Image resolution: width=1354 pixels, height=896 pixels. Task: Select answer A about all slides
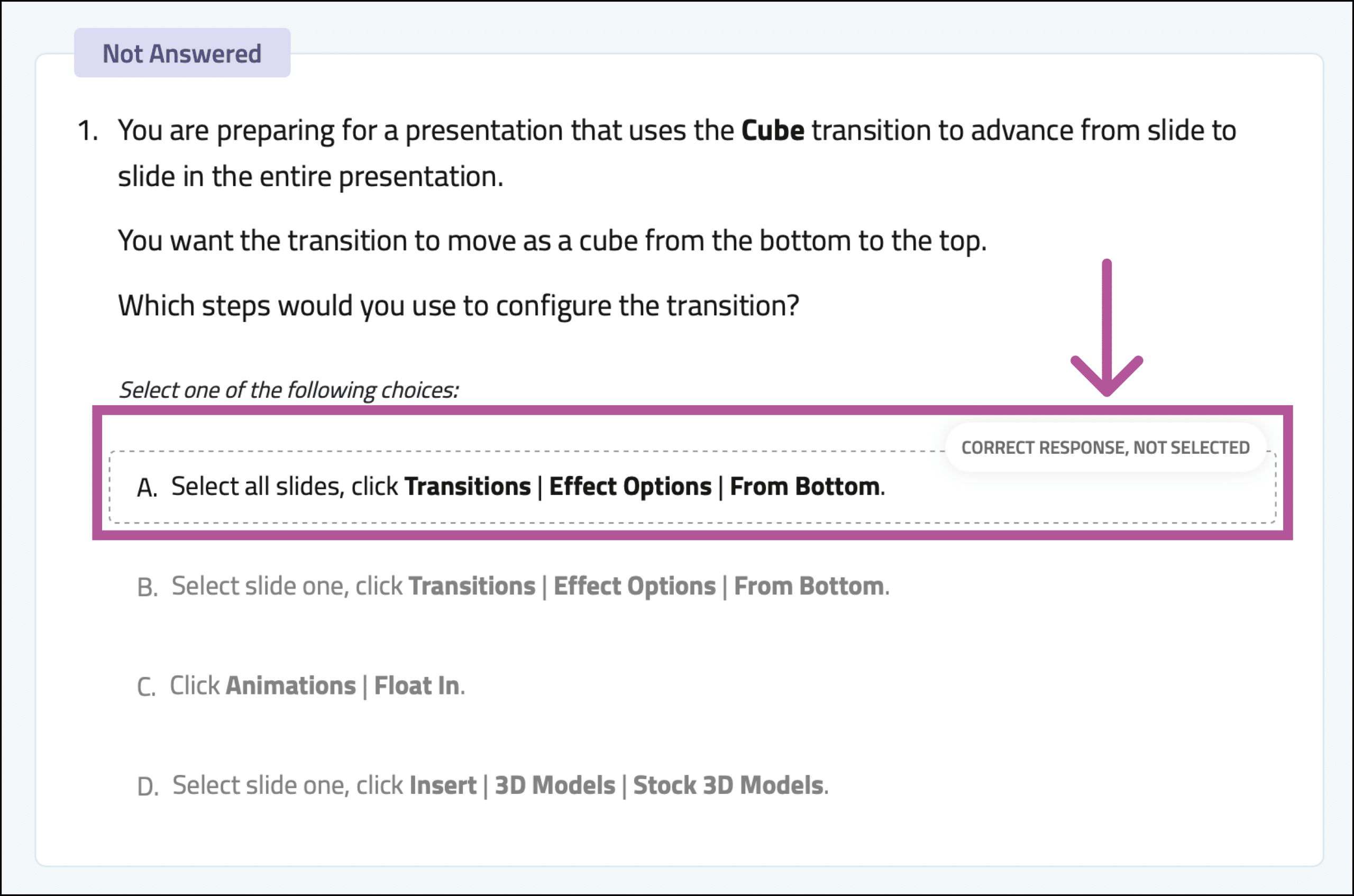pyautogui.click(x=692, y=487)
